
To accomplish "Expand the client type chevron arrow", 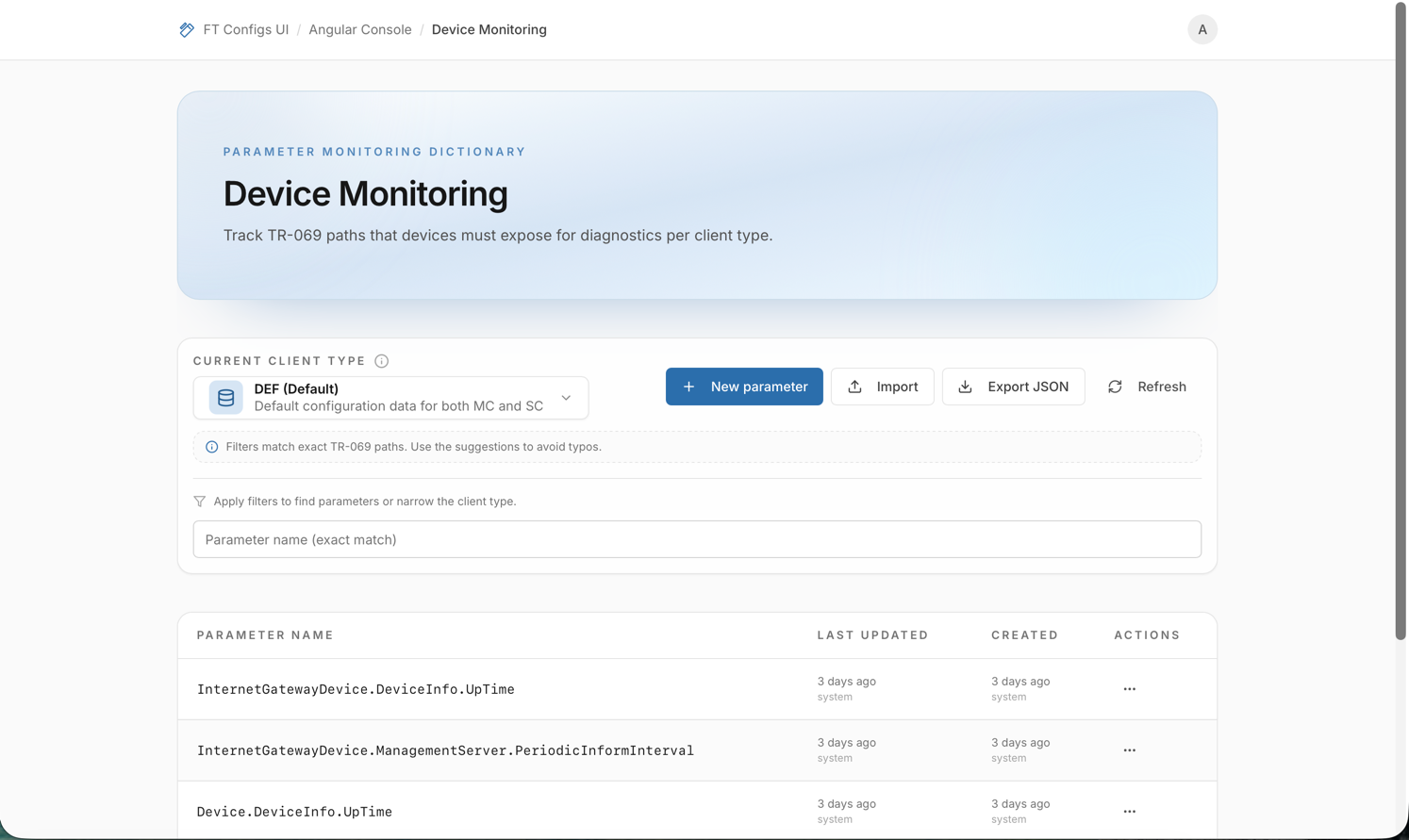I will (566, 398).
